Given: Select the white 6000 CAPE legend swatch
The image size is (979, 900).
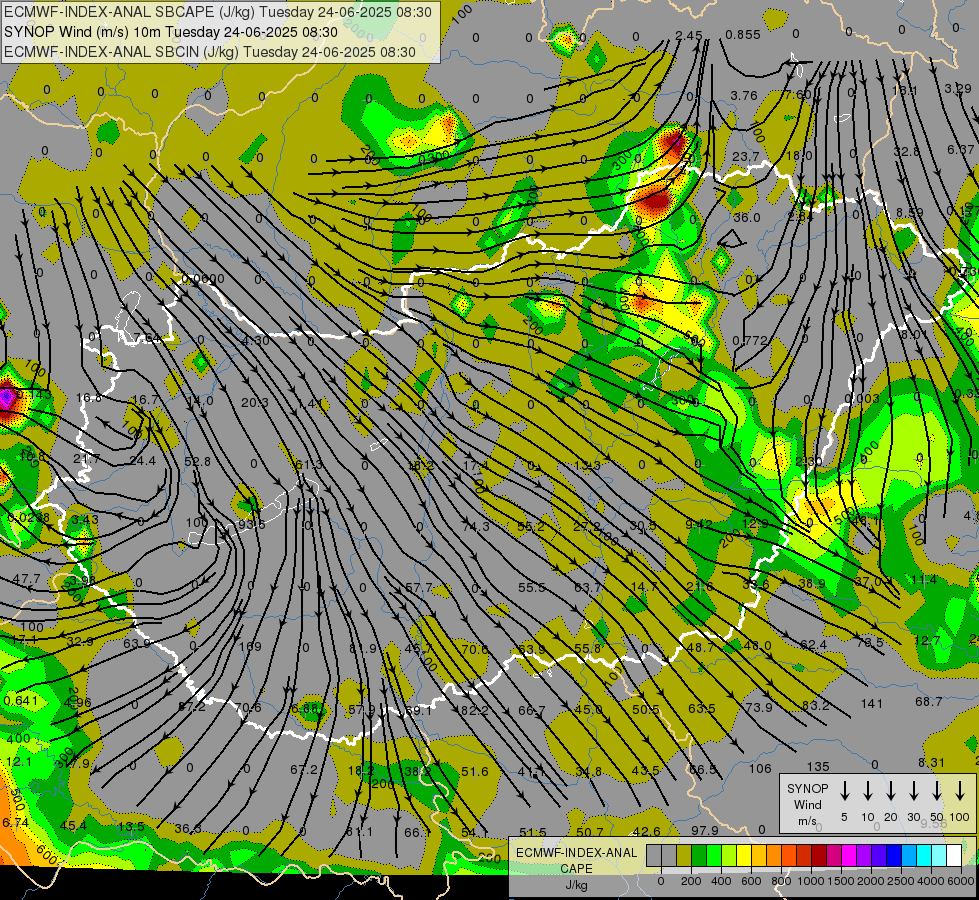Looking at the screenshot, I should (955, 856).
